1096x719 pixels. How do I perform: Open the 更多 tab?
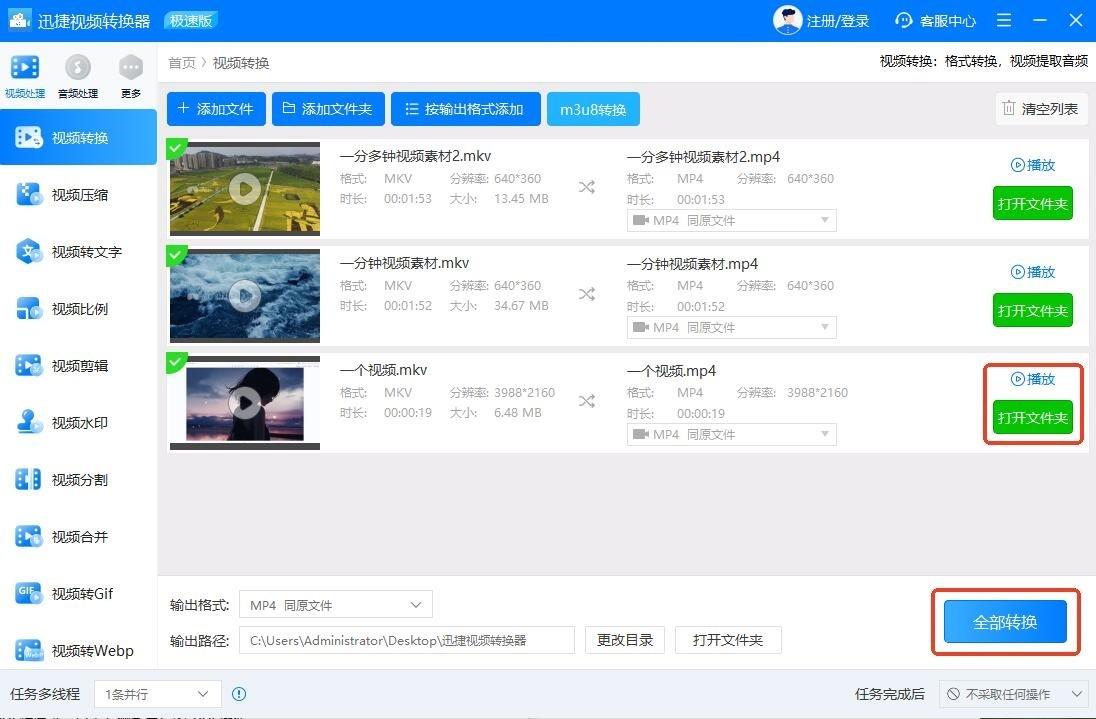point(131,76)
